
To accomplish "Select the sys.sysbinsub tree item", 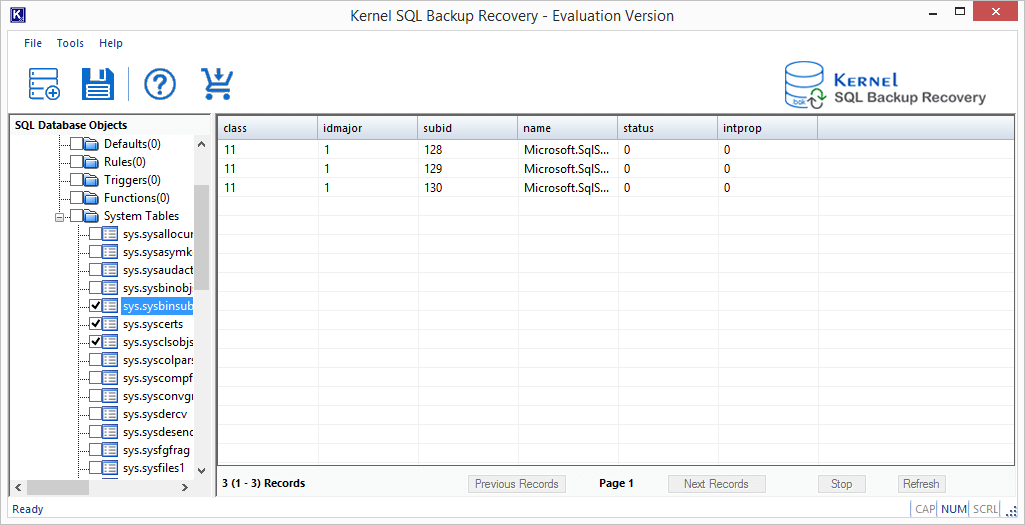I will tap(157, 306).
